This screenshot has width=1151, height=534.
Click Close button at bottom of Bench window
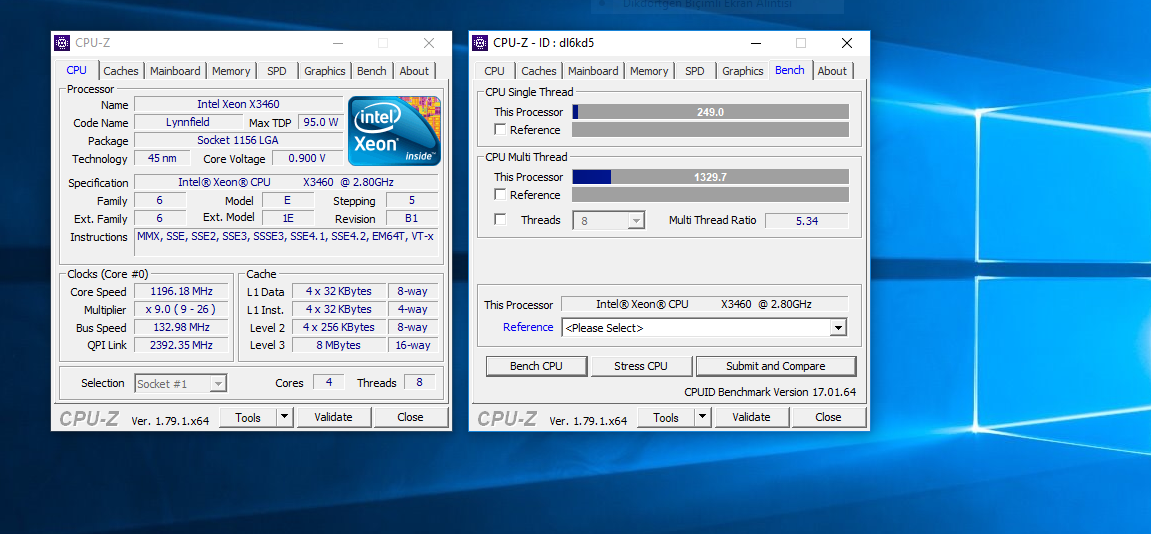[828, 417]
